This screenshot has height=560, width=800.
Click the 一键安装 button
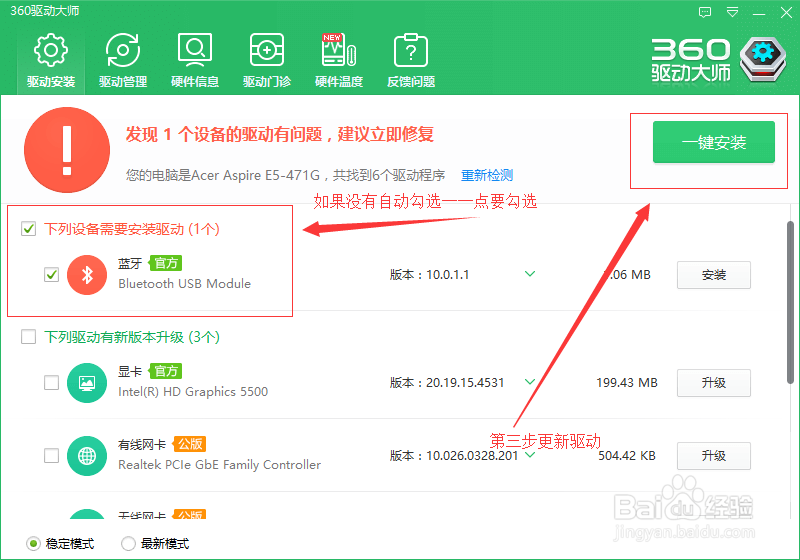point(714,142)
